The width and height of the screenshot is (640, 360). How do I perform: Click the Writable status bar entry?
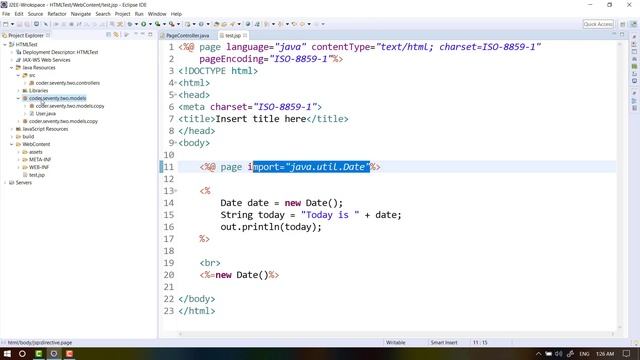(396, 343)
